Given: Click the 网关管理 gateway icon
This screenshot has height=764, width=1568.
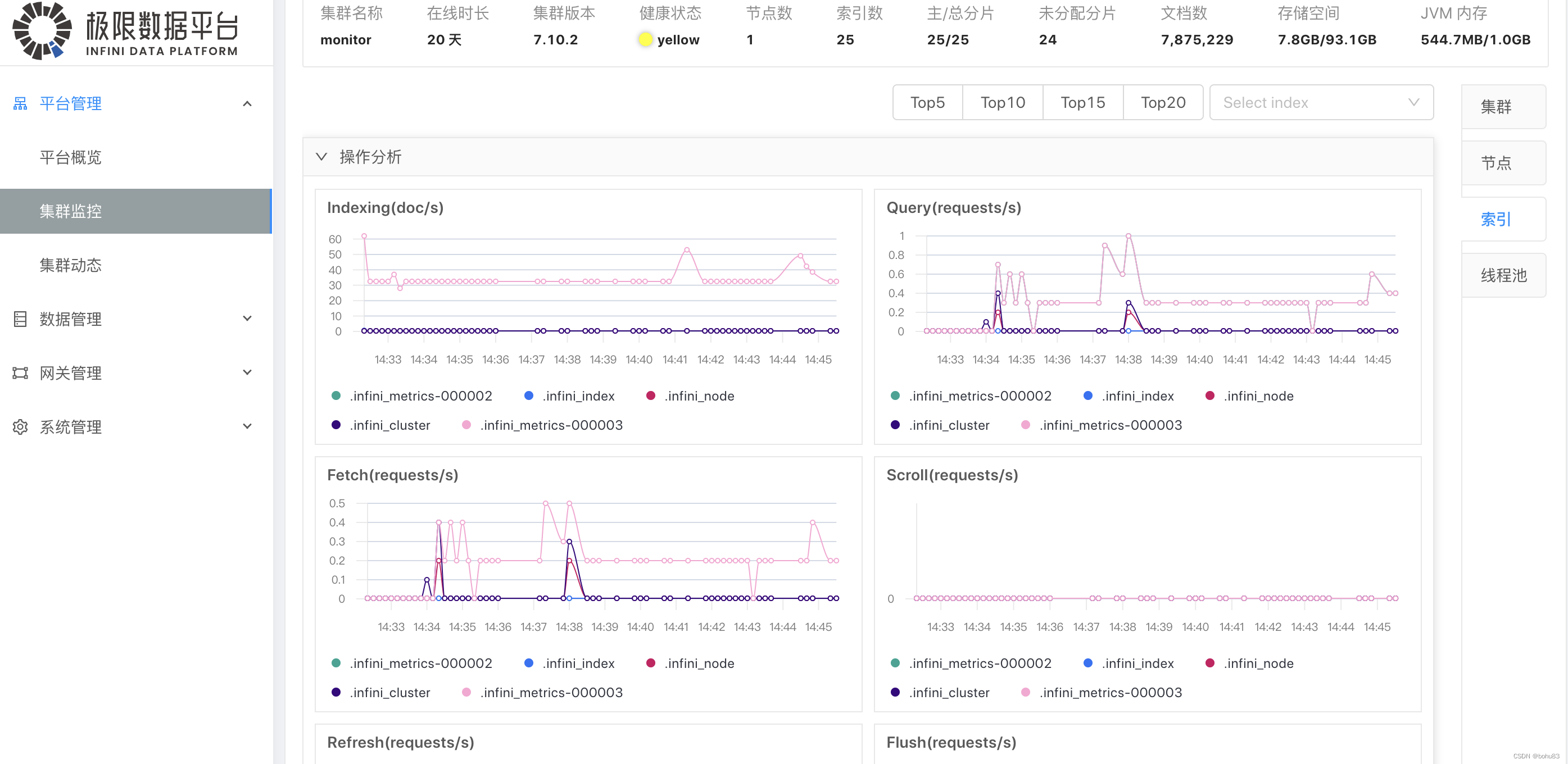Looking at the screenshot, I should coord(20,373).
